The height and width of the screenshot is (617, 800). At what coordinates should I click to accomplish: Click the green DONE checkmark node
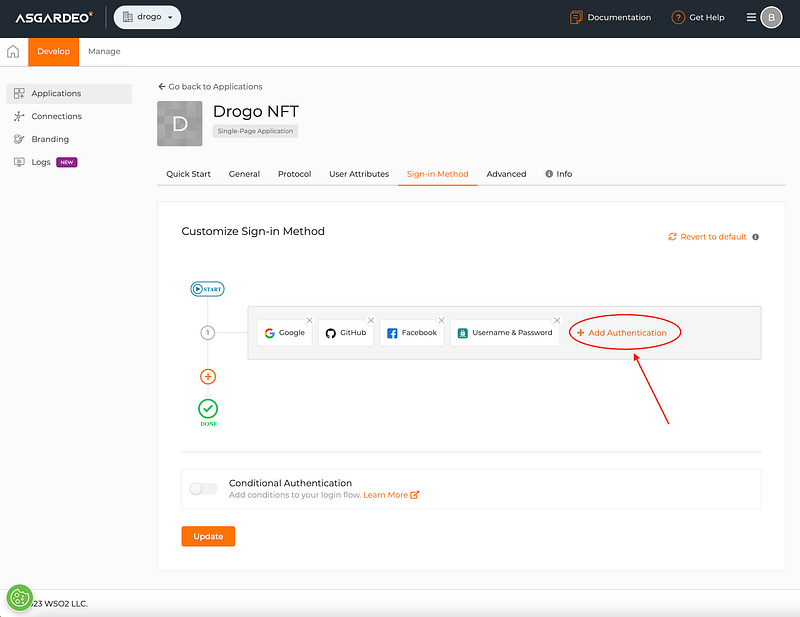[208, 409]
